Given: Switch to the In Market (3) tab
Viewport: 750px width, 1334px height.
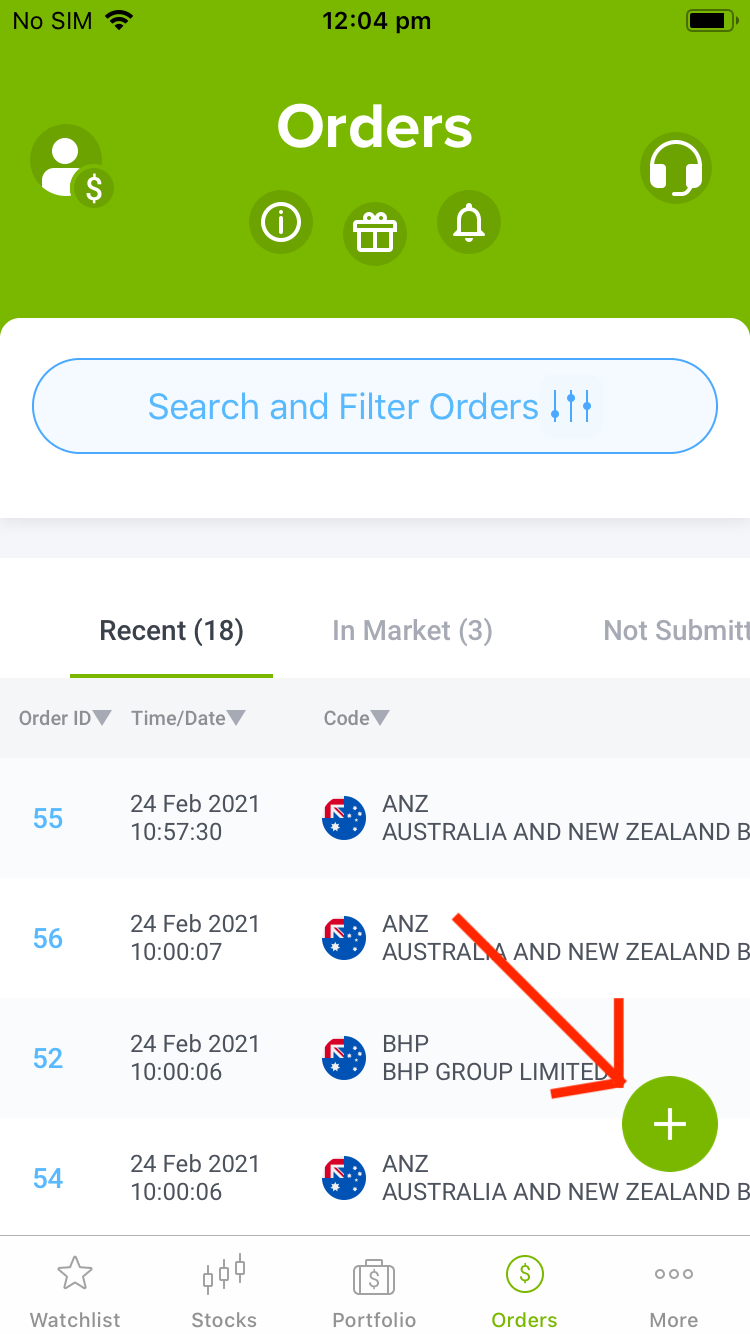Looking at the screenshot, I should [x=412, y=631].
